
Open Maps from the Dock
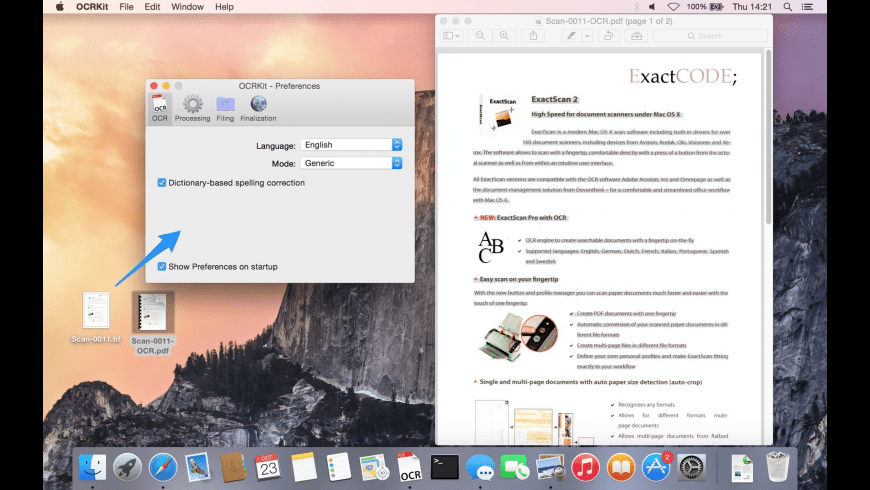point(374,467)
